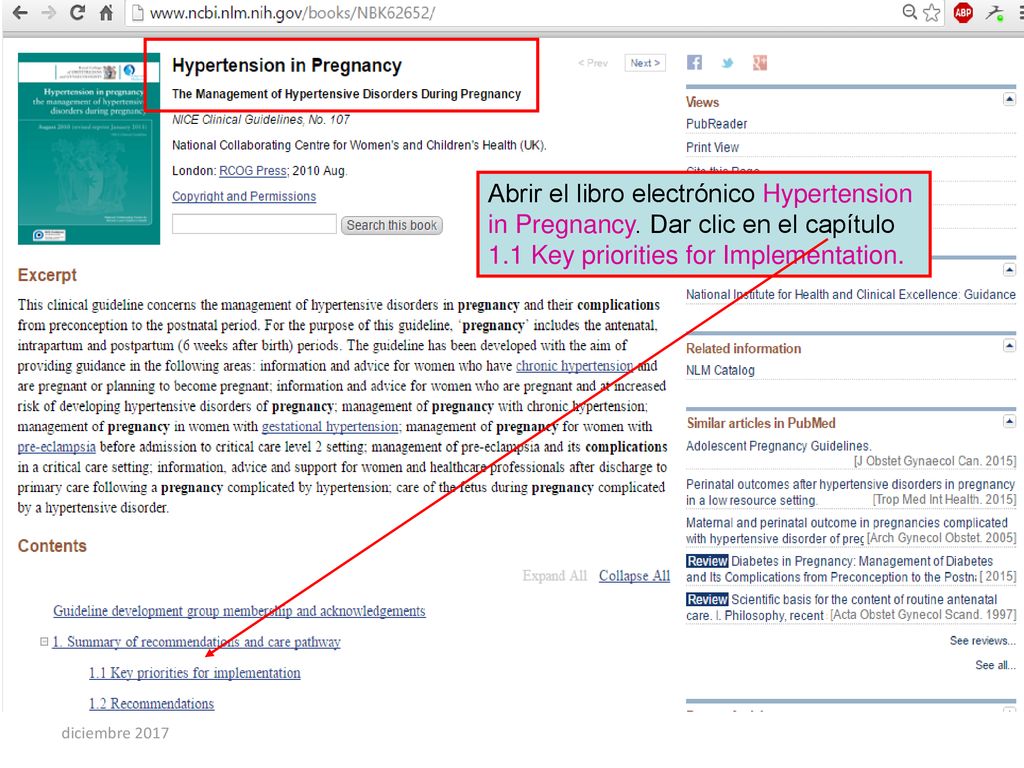Follow the gestational hypertension link
The image size is (1024, 768).
point(330,426)
